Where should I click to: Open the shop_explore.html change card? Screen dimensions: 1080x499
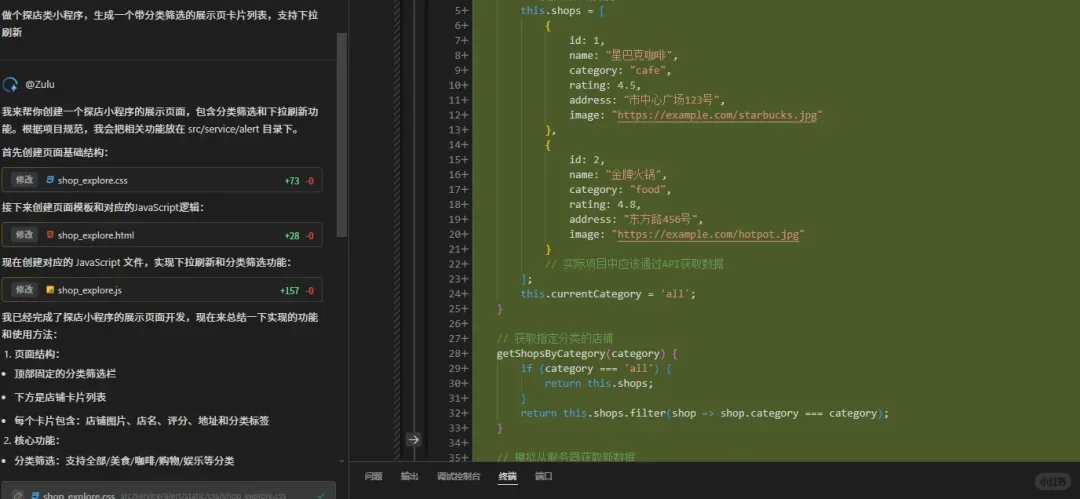click(x=162, y=235)
